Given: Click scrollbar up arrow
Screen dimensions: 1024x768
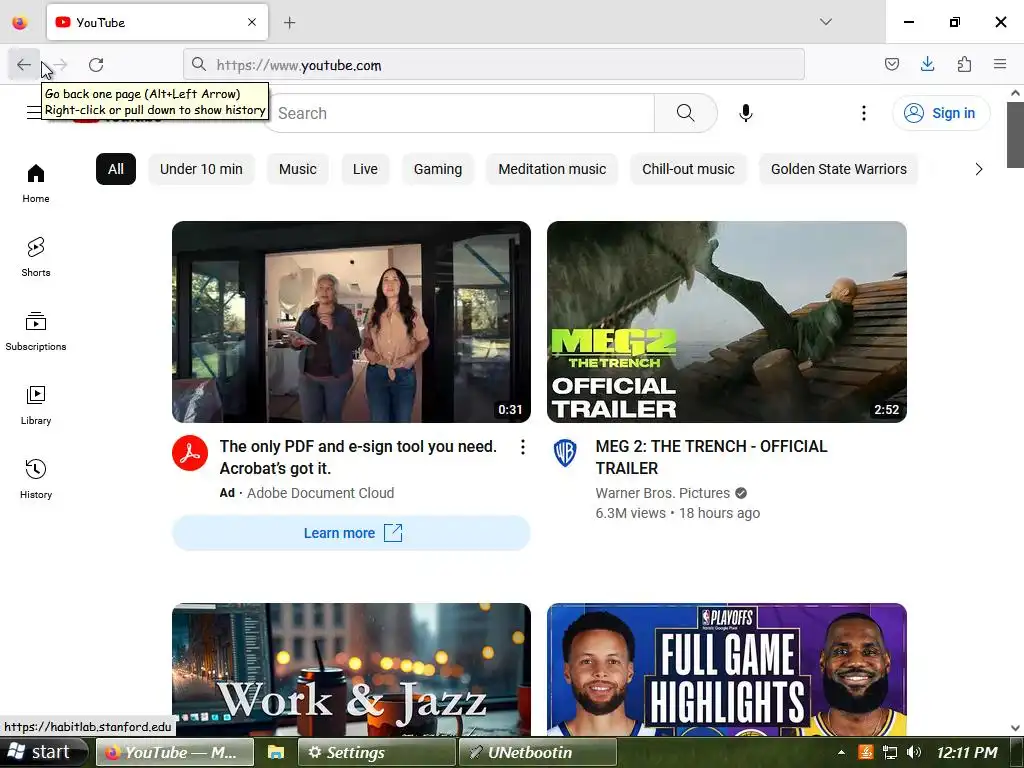Looking at the screenshot, I should (x=1015, y=93).
